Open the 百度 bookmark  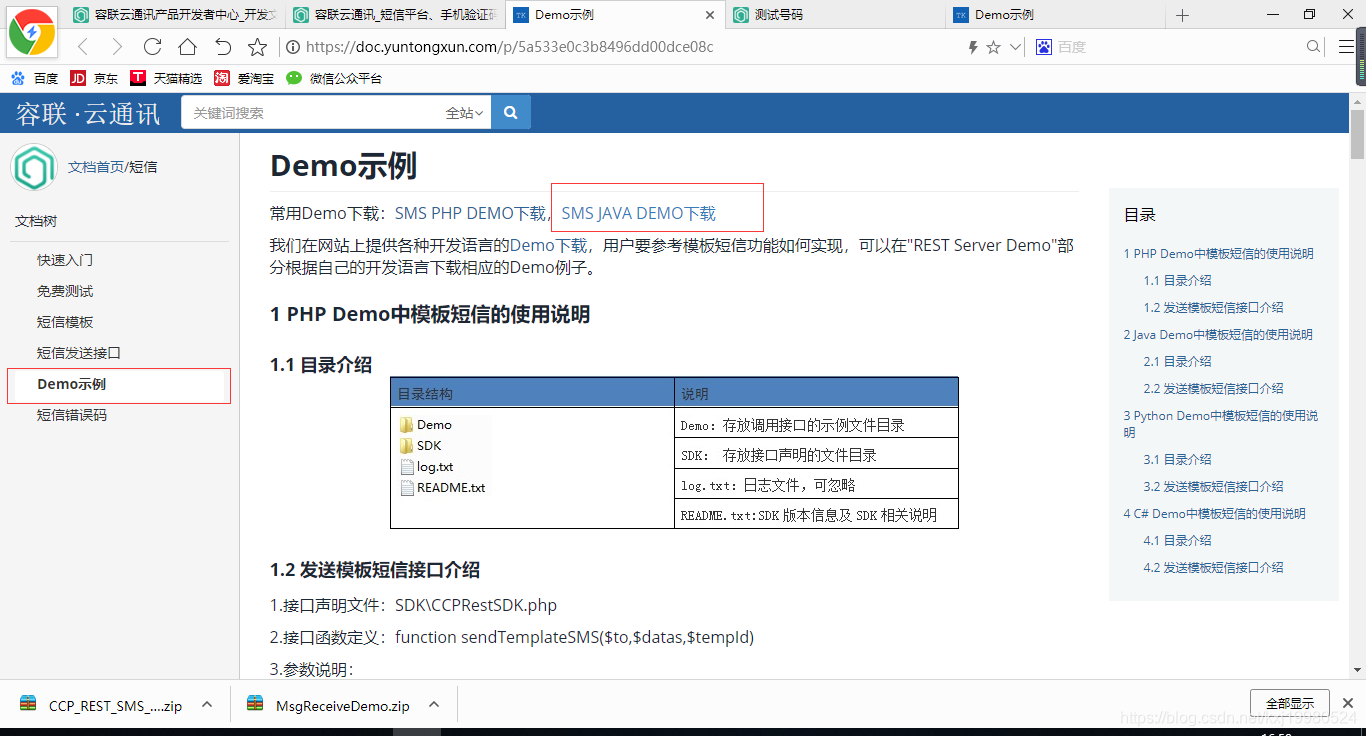[x=35, y=78]
